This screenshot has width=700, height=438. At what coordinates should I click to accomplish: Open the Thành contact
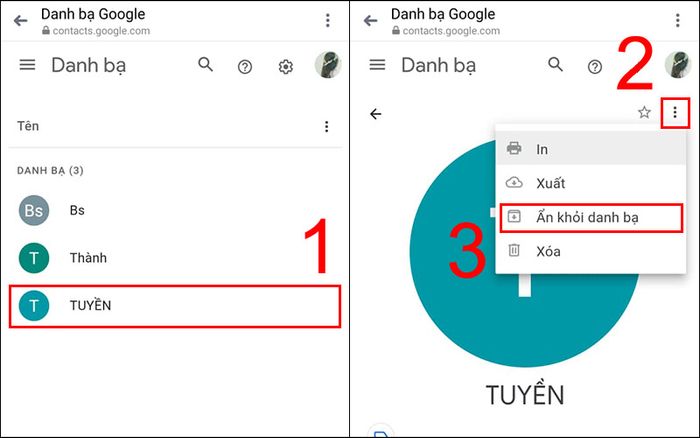[x=175, y=258]
